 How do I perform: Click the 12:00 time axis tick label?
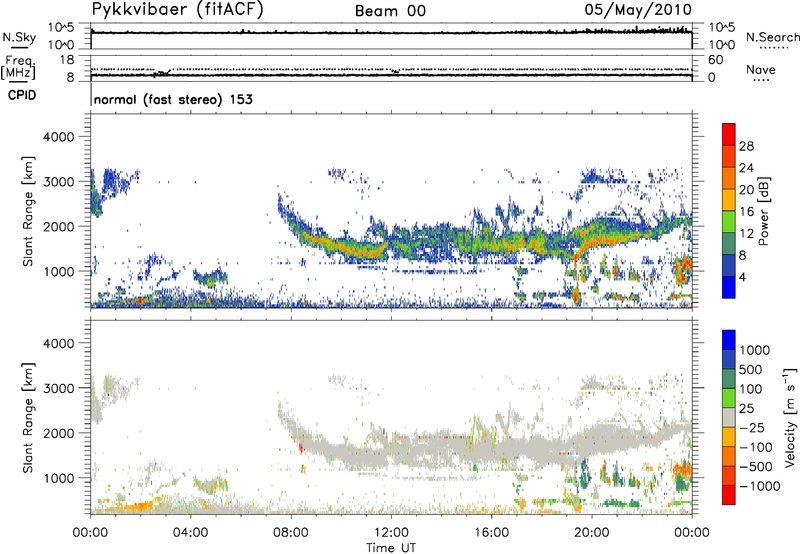391,533
